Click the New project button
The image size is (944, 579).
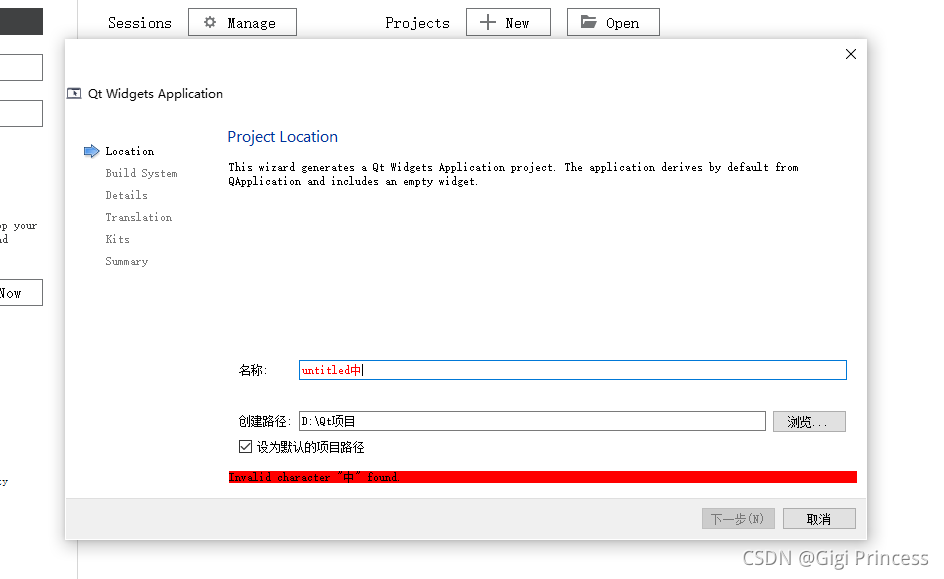(508, 22)
